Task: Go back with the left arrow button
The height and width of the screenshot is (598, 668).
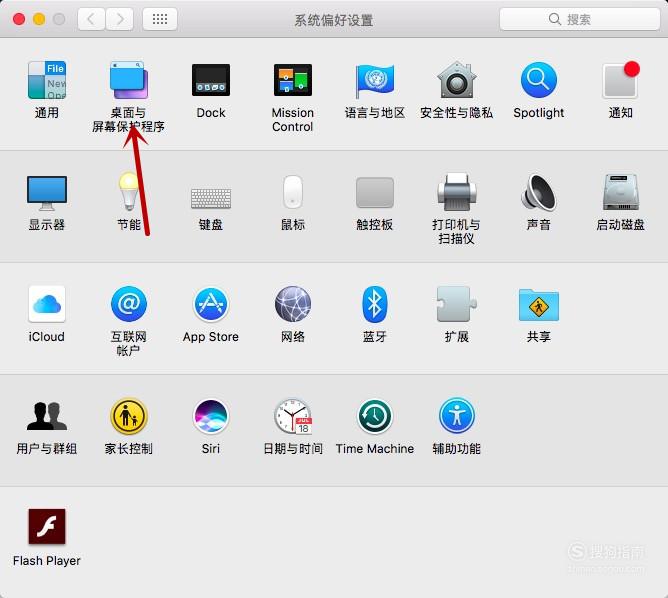Action: (x=91, y=19)
